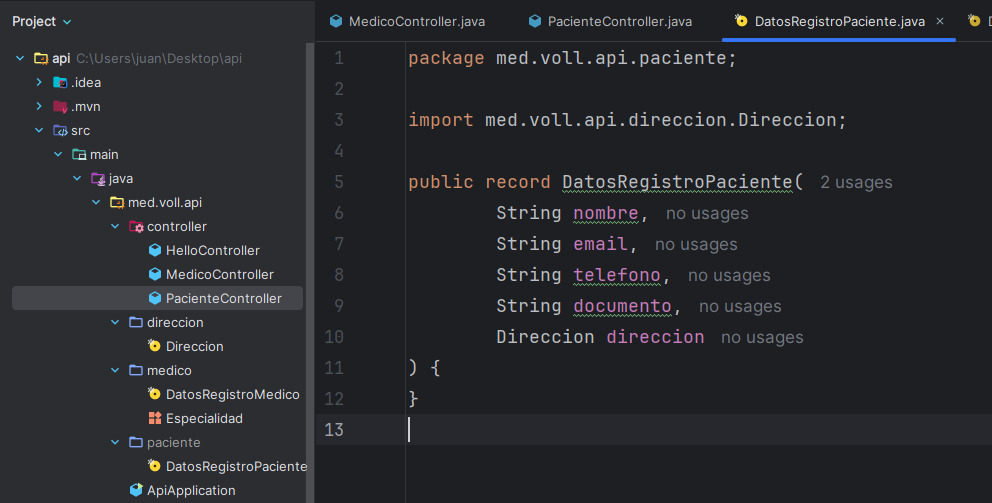Collapse the controller package
Viewport: 992px width, 503px height.
(x=115, y=227)
